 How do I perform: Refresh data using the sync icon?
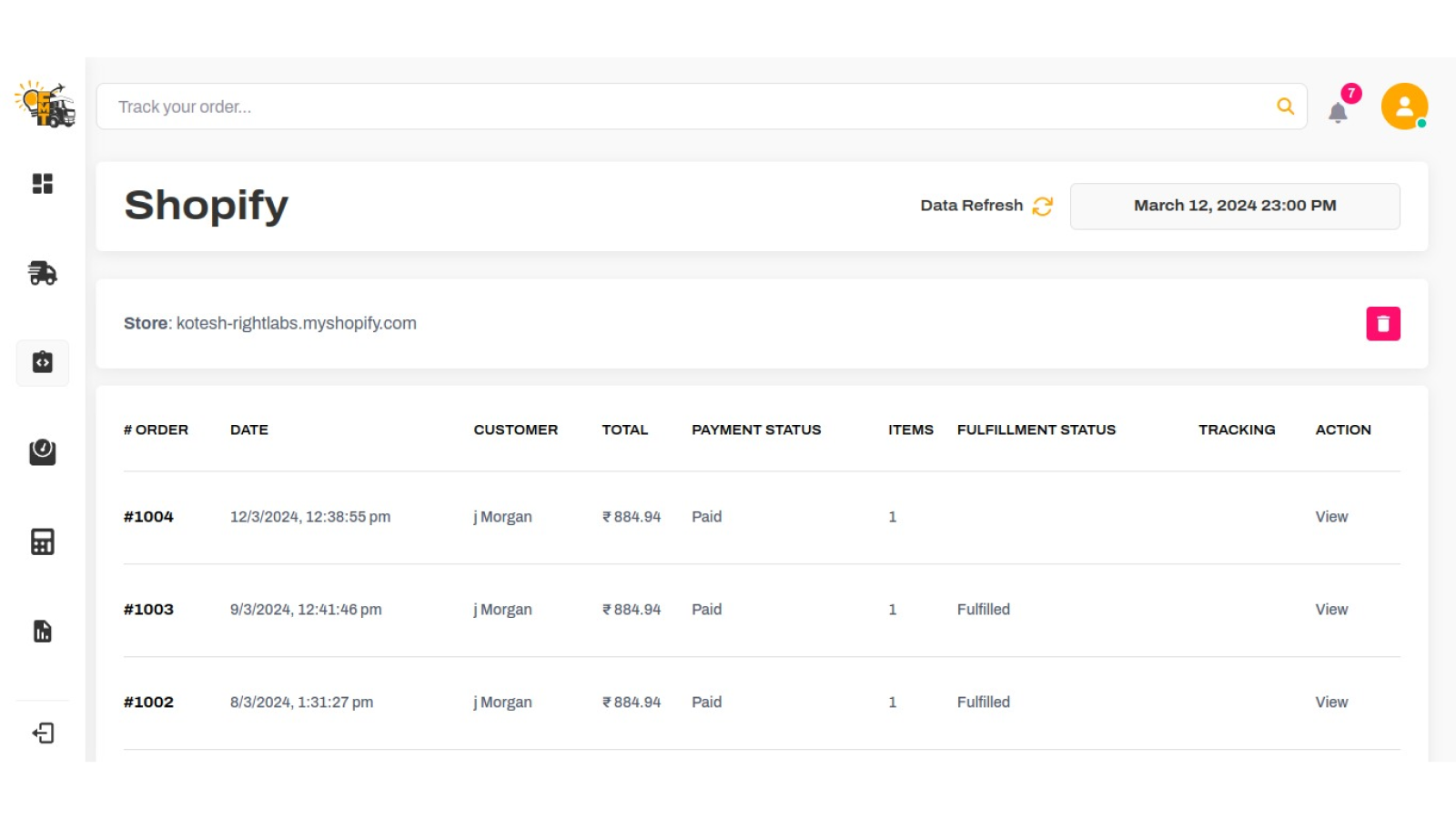pos(1043,207)
